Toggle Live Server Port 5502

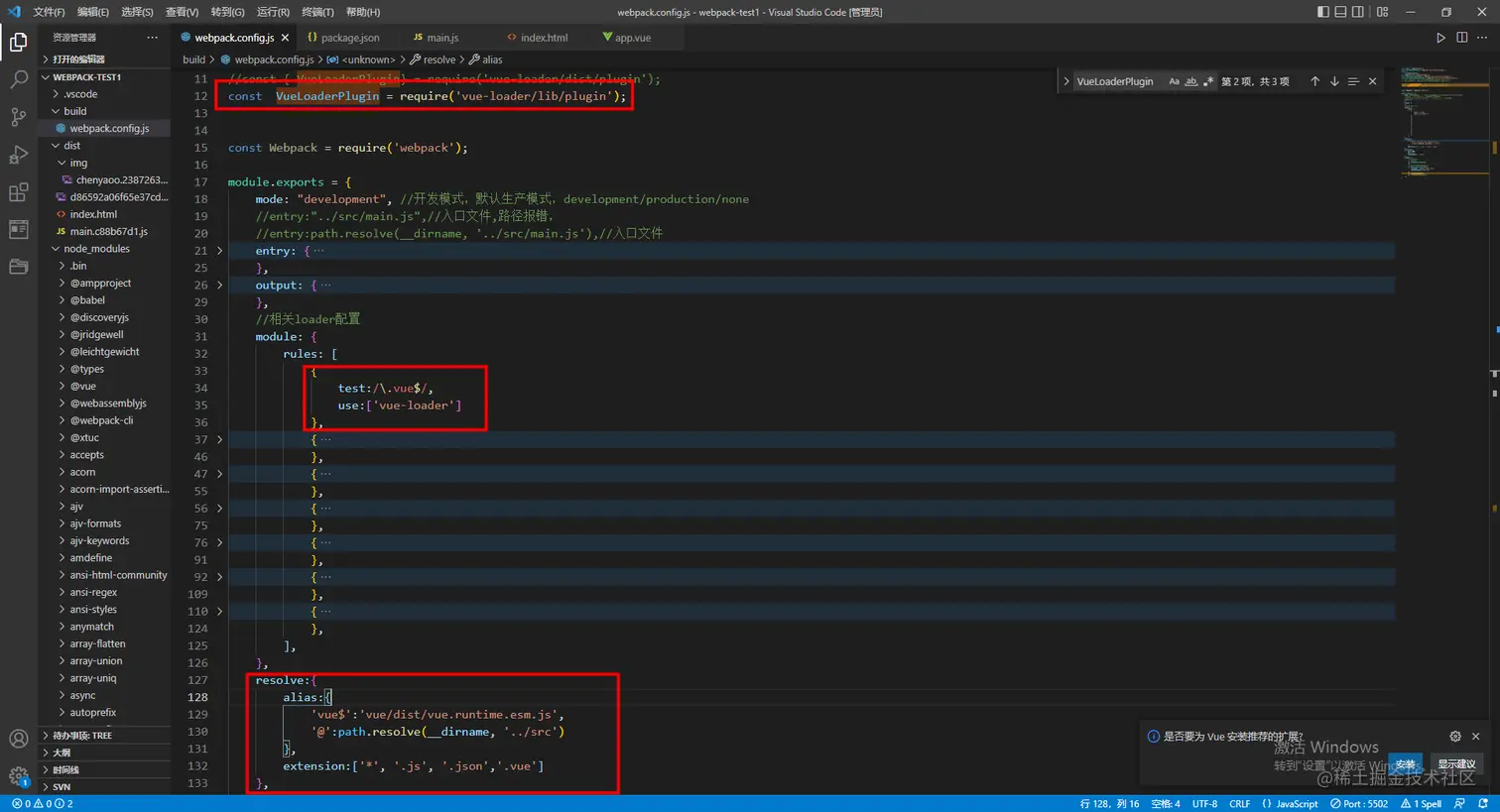click(1359, 804)
